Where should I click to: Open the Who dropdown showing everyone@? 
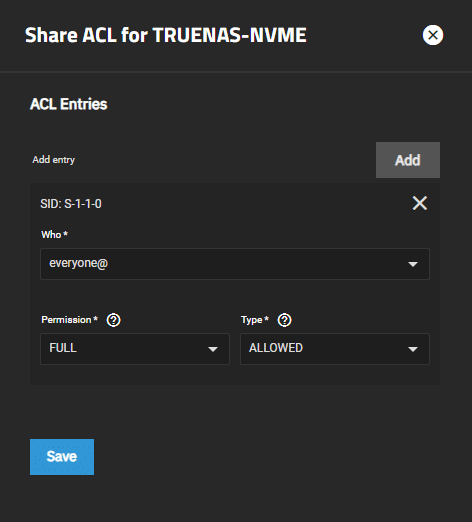point(235,264)
